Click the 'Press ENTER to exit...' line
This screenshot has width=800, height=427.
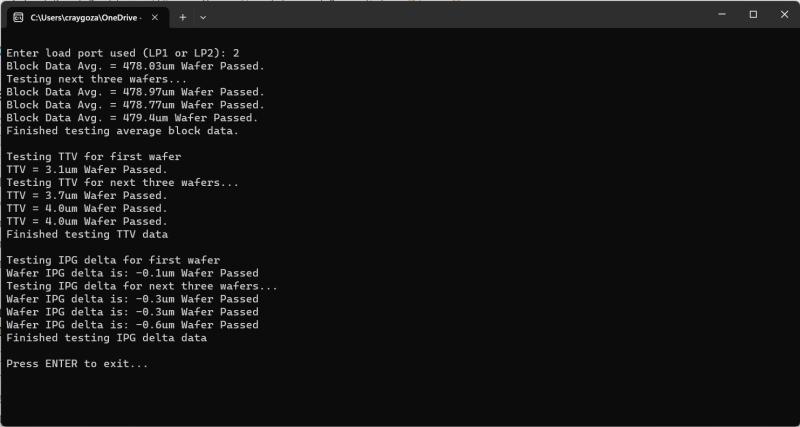[x=77, y=364]
